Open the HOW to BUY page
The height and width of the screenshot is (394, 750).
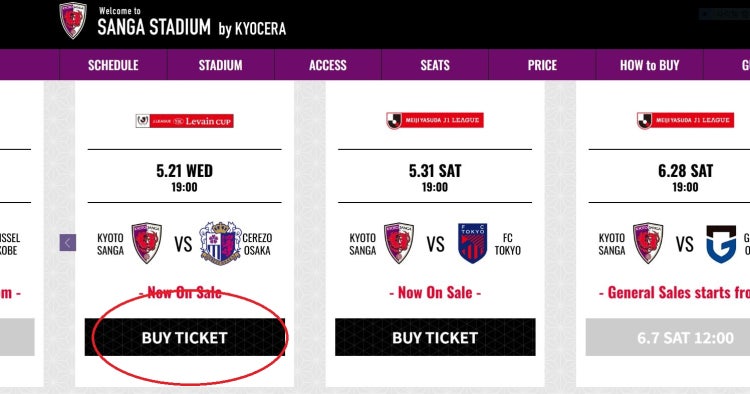(650, 65)
